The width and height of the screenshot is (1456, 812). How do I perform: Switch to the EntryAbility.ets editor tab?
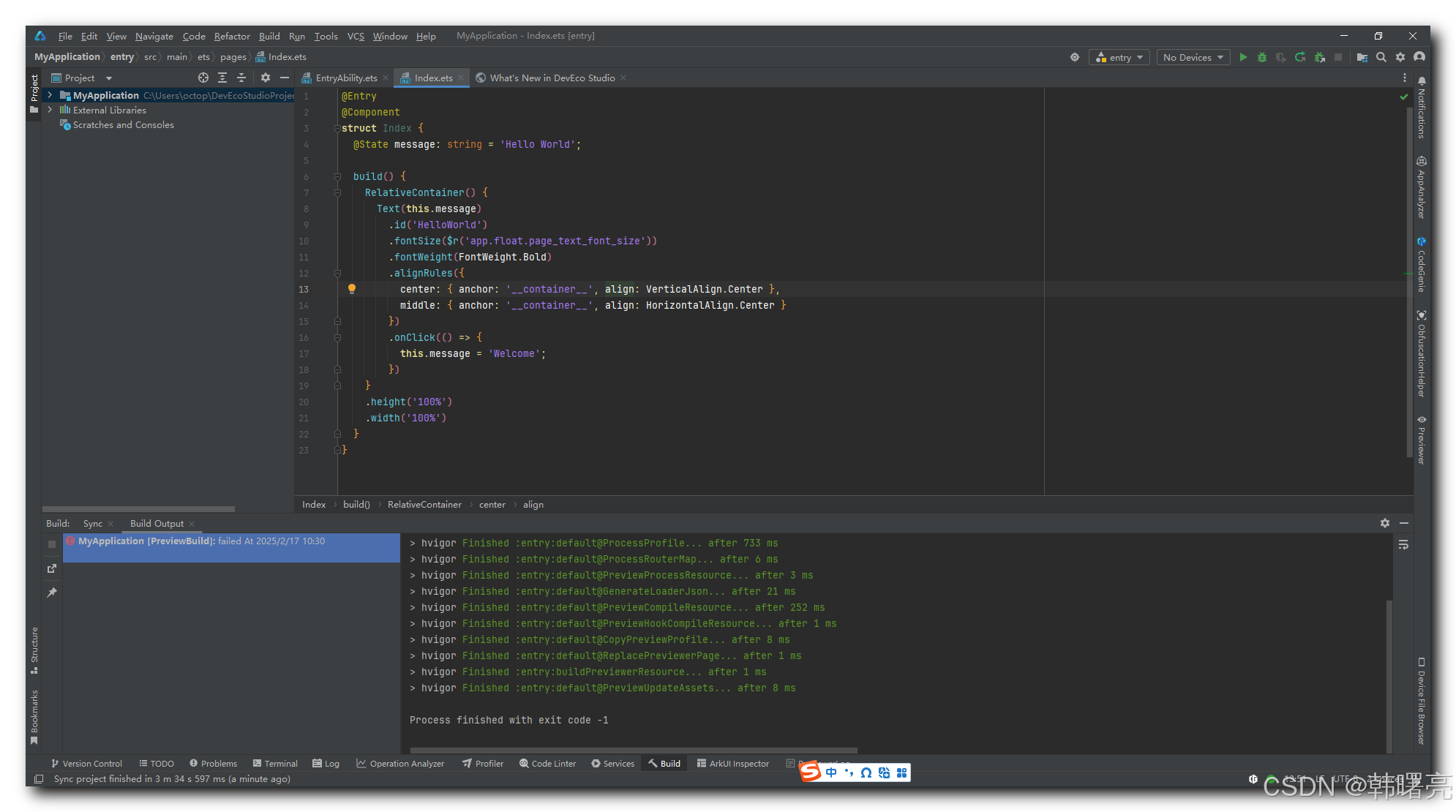pos(346,78)
